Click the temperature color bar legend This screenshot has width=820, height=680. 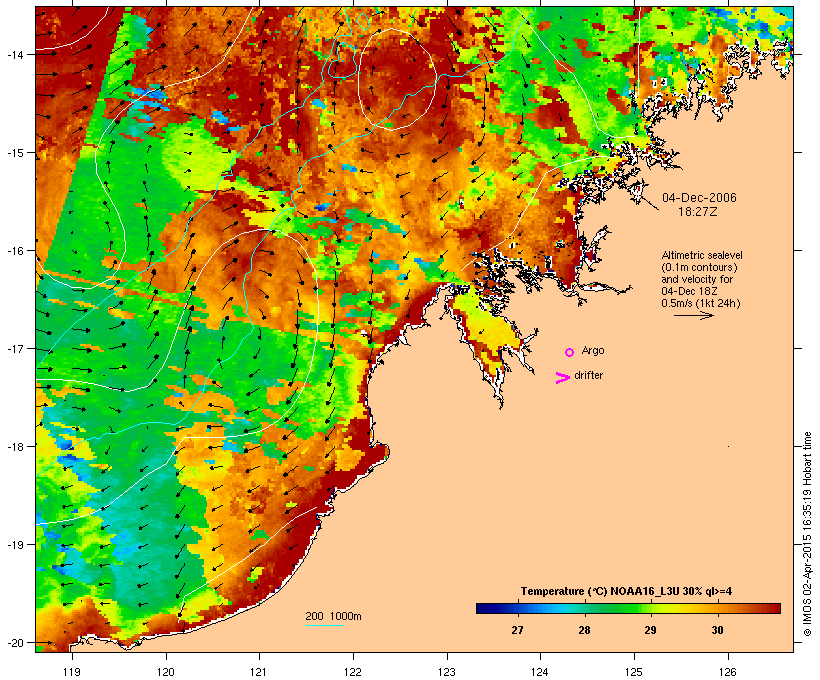tap(628, 608)
